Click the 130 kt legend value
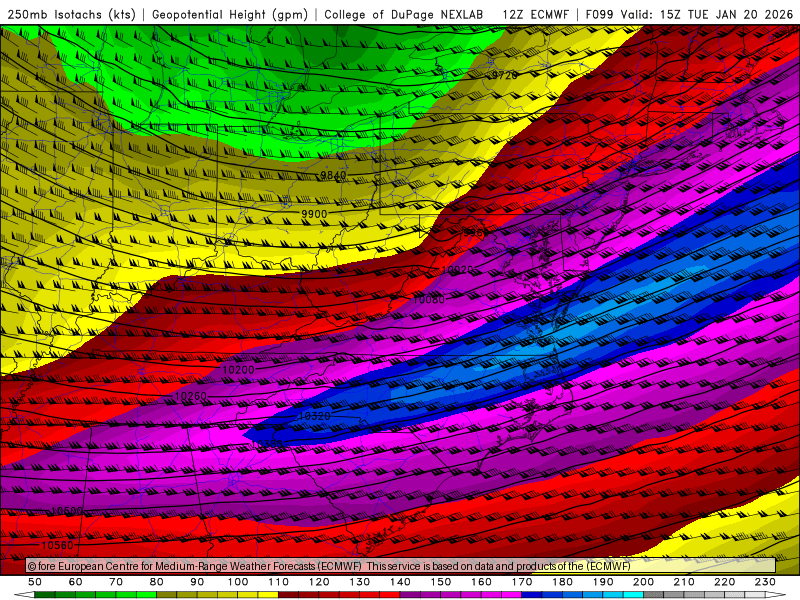 tap(360, 582)
